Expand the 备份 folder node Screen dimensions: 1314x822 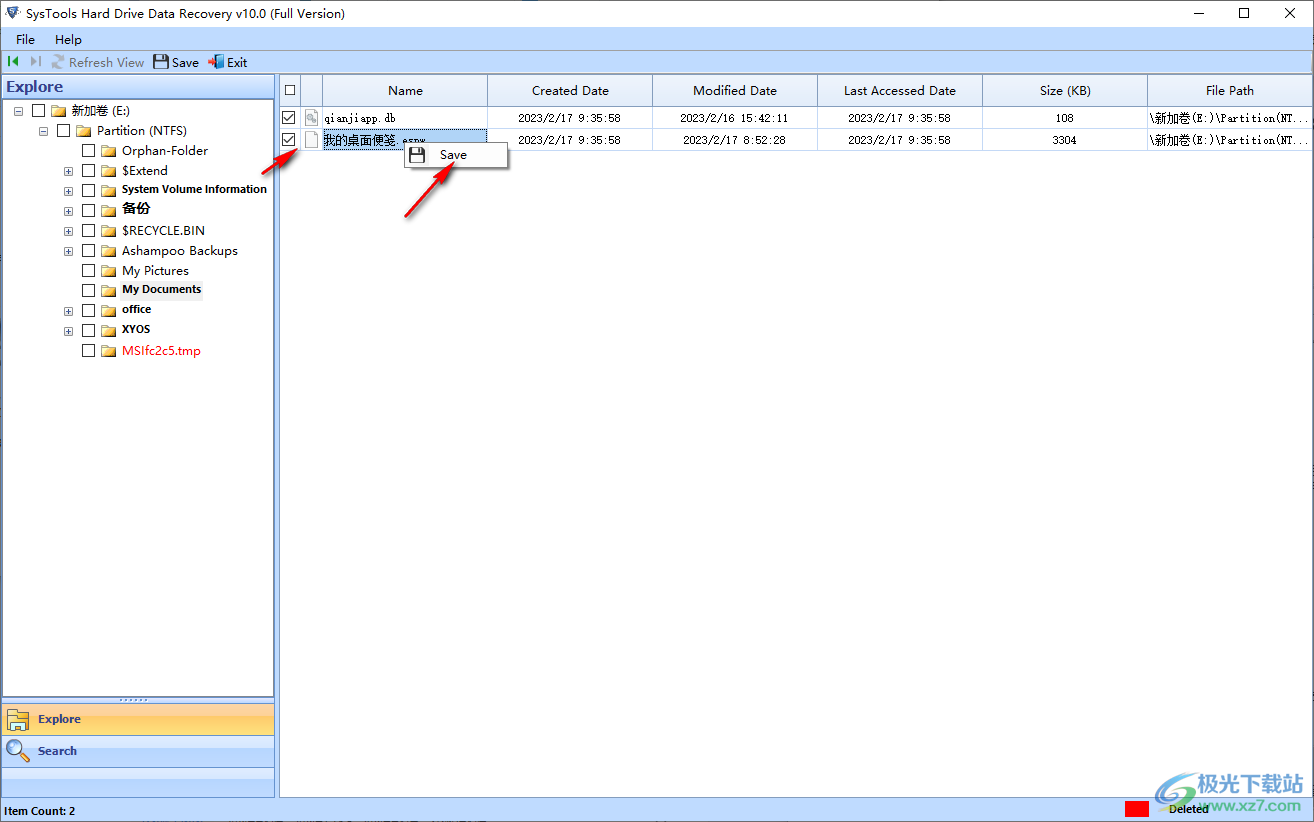[x=69, y=210]
